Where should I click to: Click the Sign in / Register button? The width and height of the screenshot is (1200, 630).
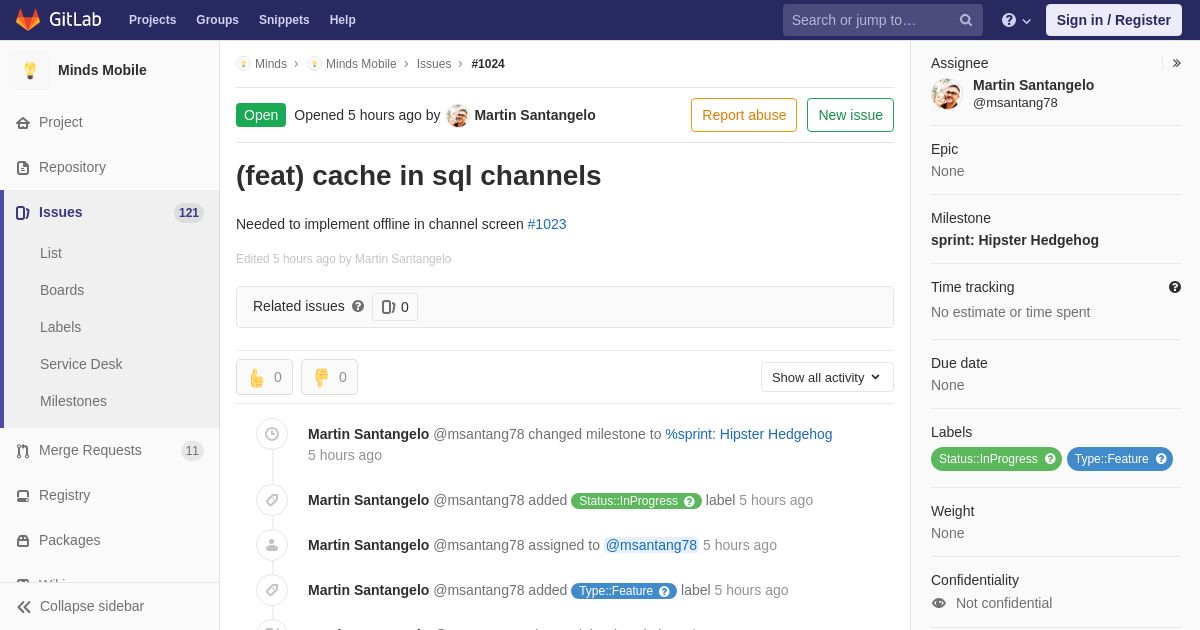[1114, 20]
